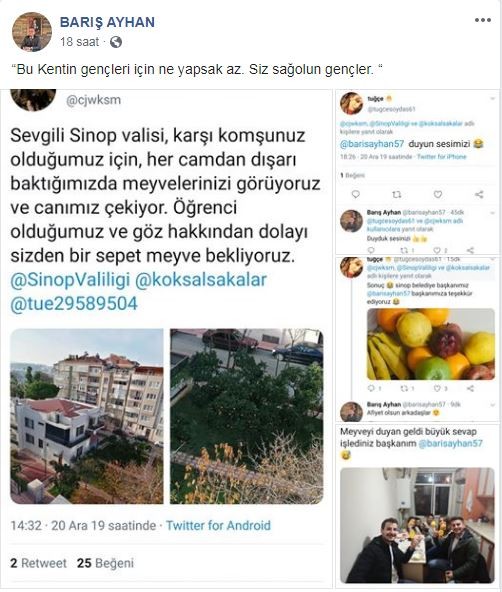
Task: Follow the @SinopValiligi mention link
Action: coord(70,280)
